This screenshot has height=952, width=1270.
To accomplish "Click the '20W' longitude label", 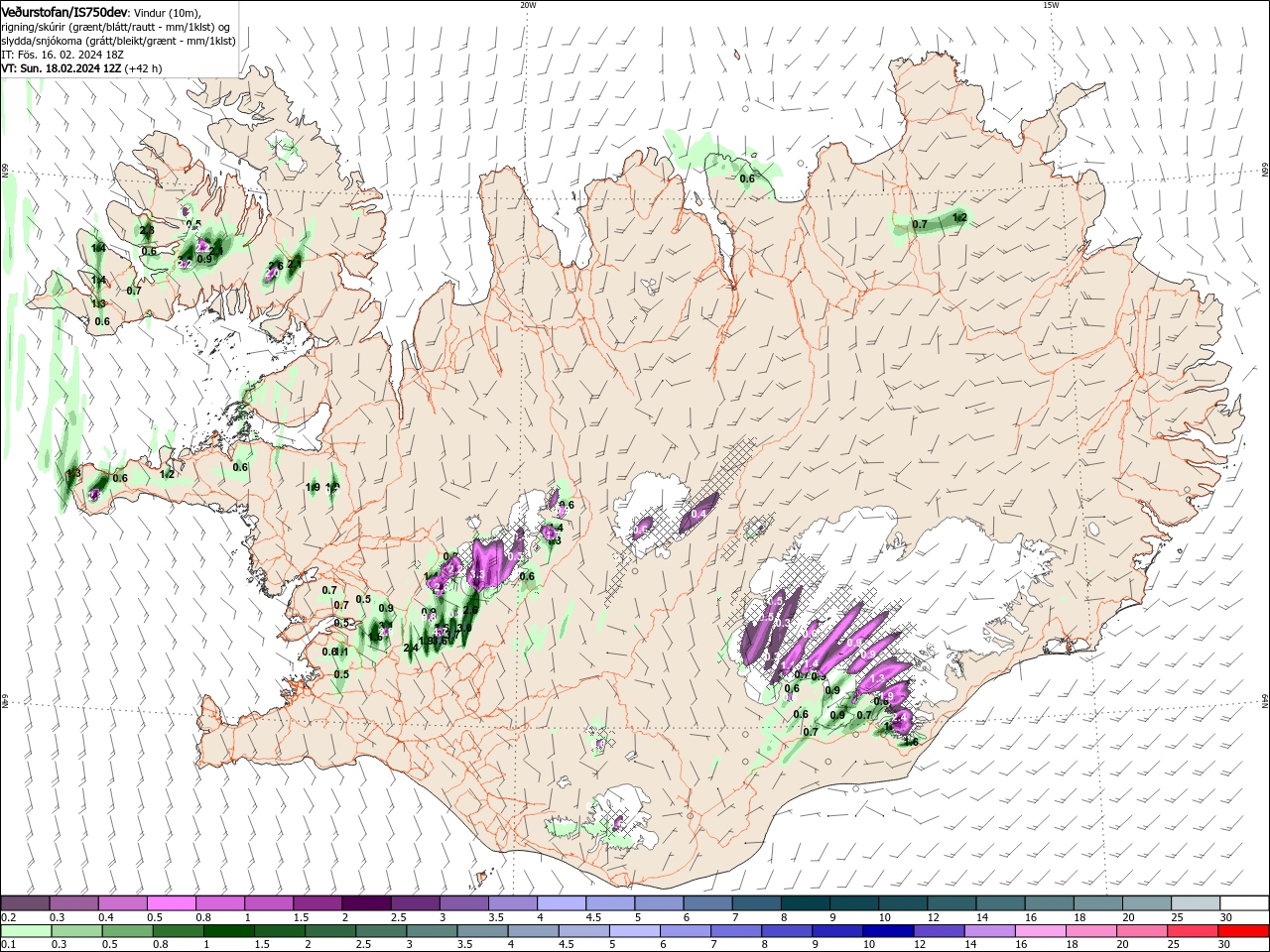I will point(528,5).
